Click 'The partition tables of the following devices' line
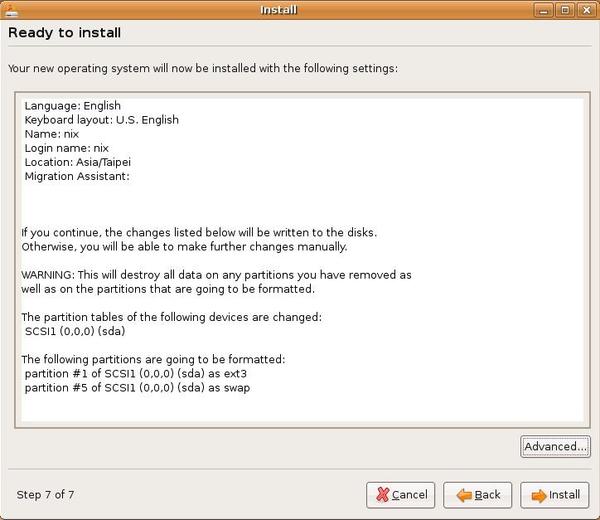 click(171, 317)
